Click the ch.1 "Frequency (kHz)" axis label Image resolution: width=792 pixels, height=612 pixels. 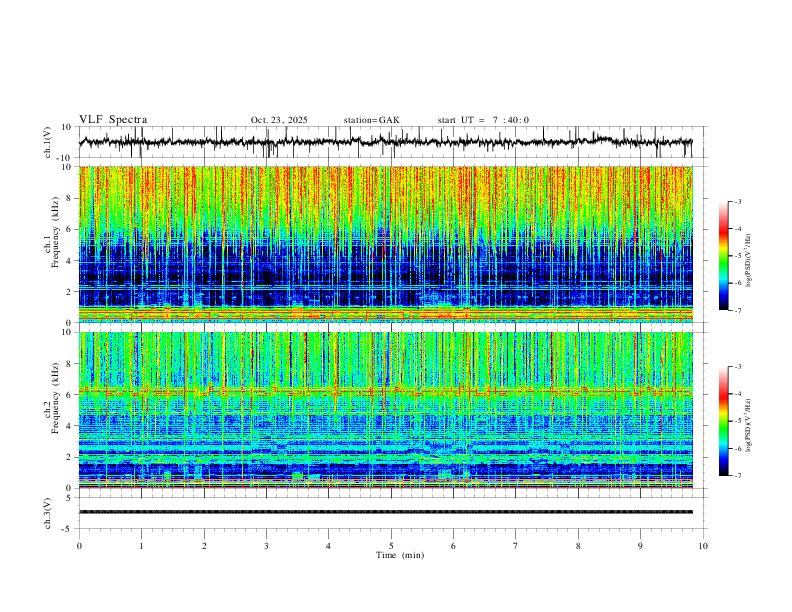click(55, 233)
